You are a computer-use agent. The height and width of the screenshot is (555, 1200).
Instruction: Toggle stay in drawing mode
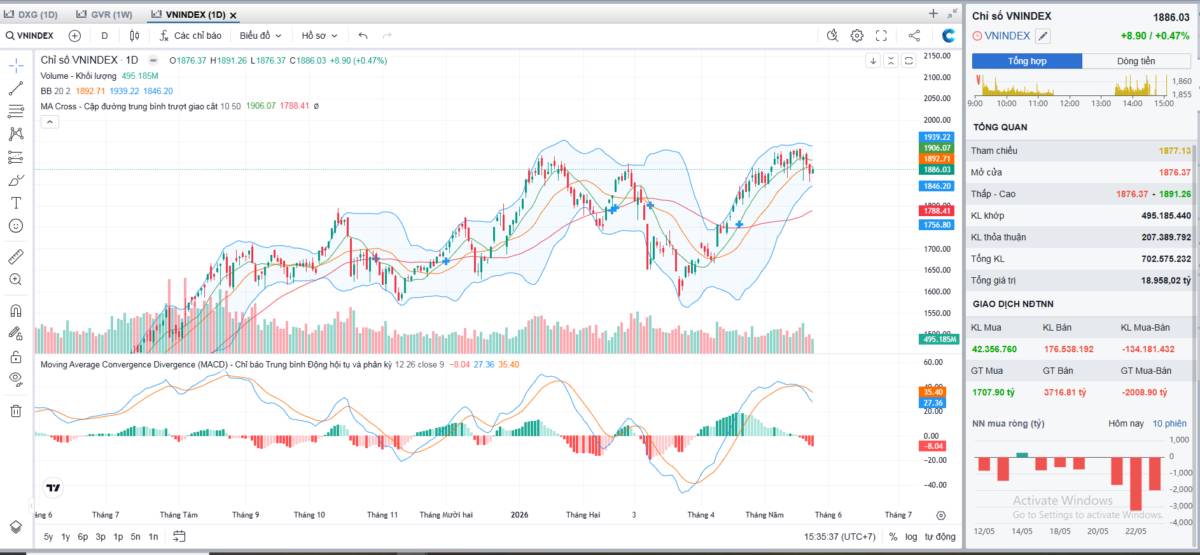[16, 334]
